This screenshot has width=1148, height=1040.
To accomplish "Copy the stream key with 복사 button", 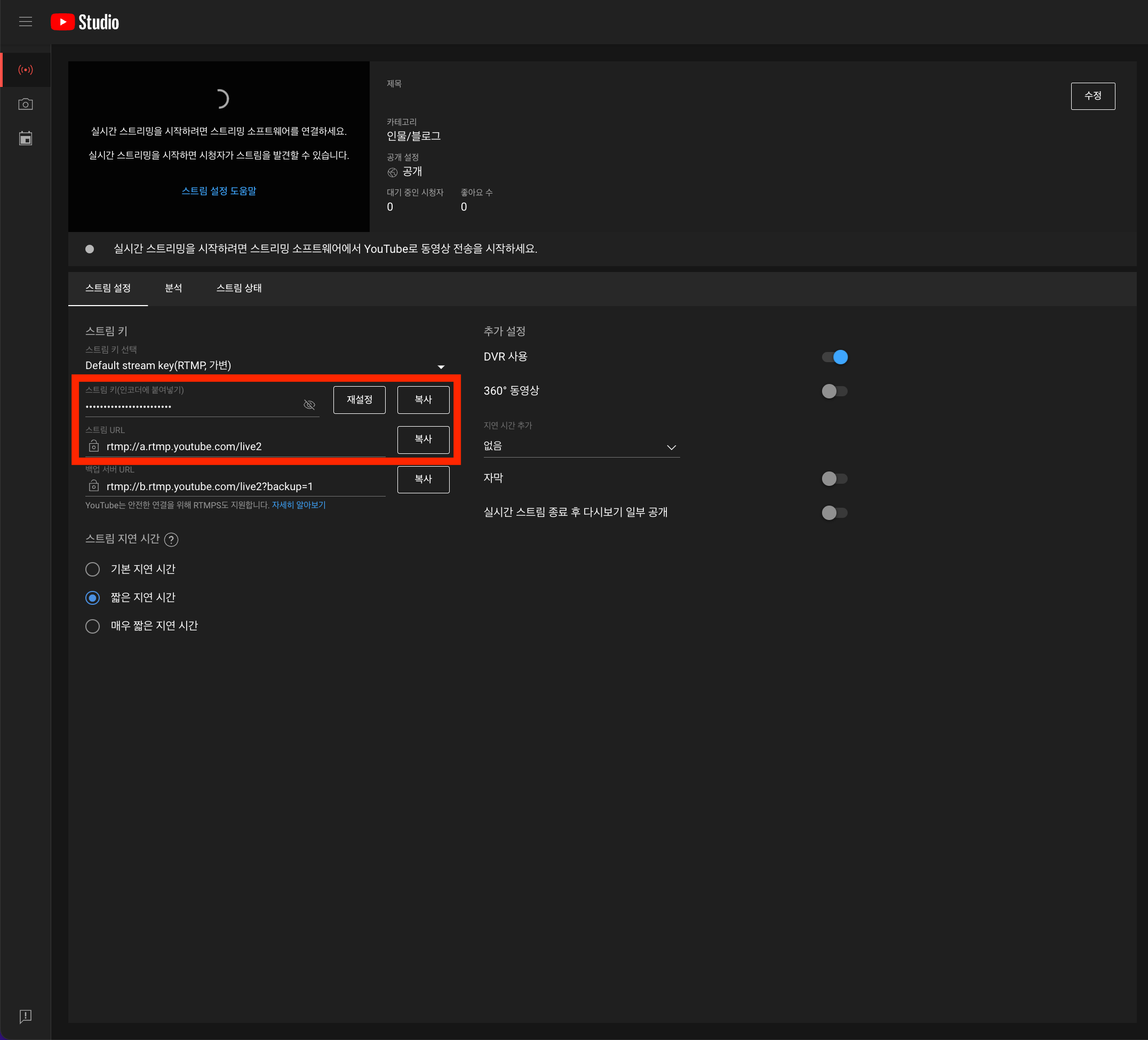I will pyautogui.click(x=423, y=399).
